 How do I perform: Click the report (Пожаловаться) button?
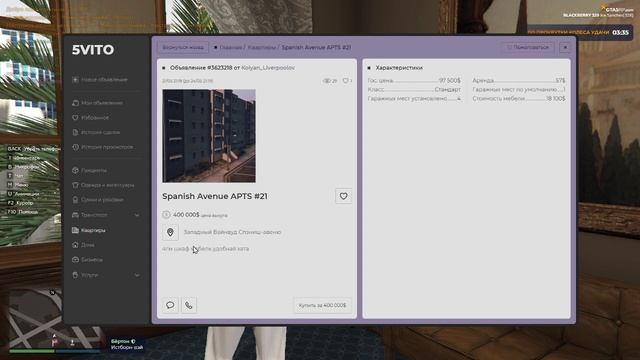point(528,47)
